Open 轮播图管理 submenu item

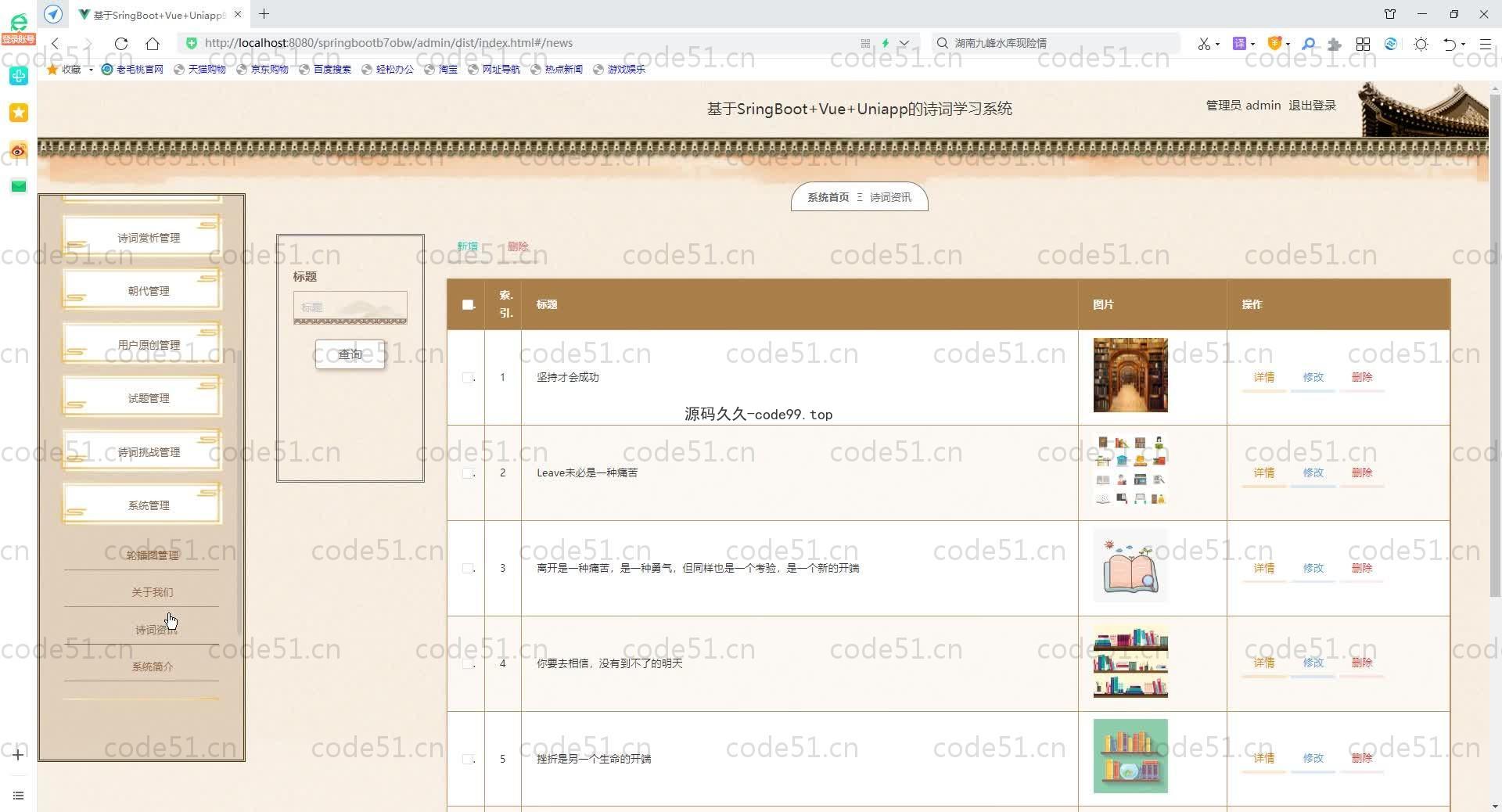[153, 555]
